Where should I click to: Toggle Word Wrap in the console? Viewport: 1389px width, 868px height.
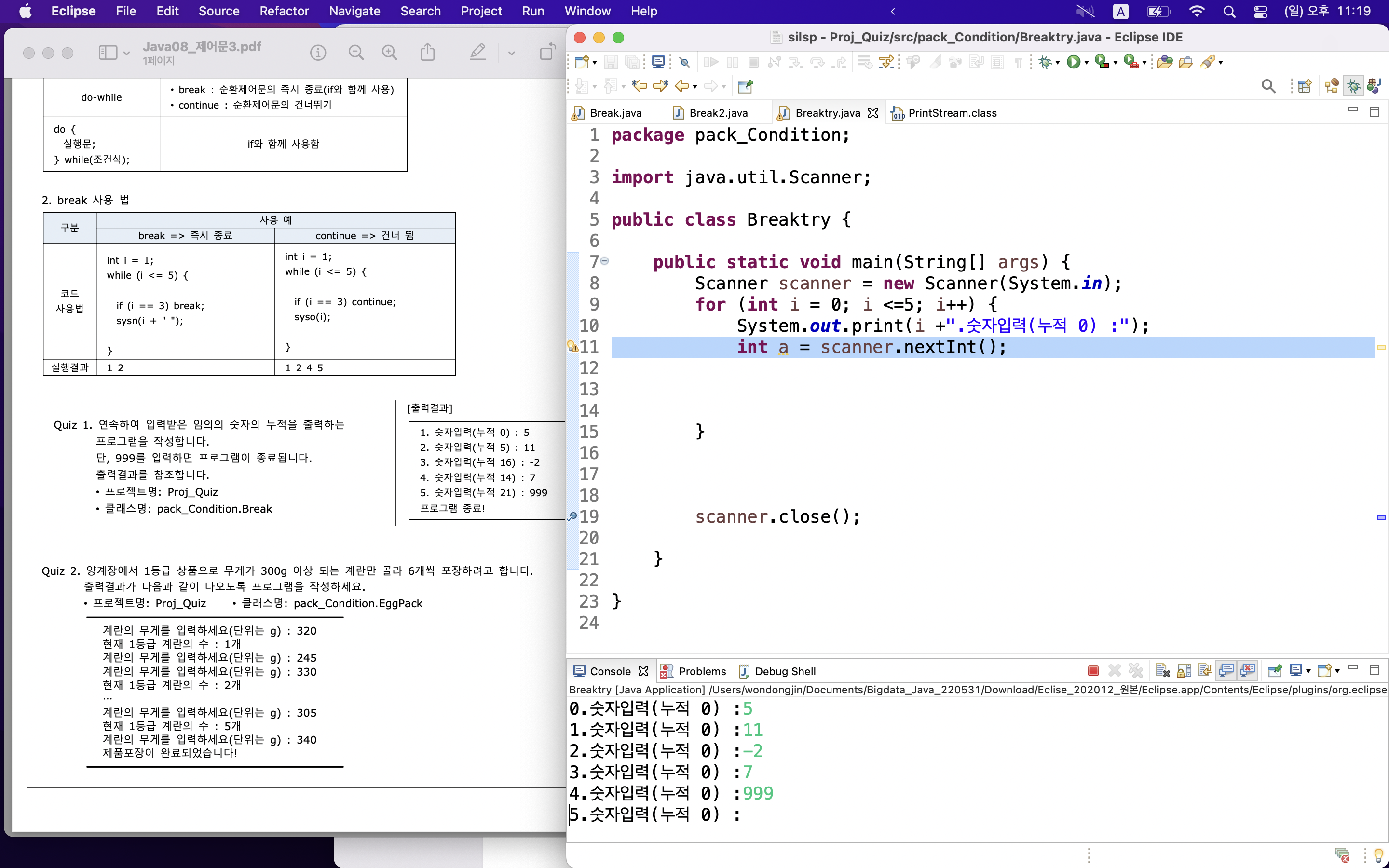click(1205, 670)
